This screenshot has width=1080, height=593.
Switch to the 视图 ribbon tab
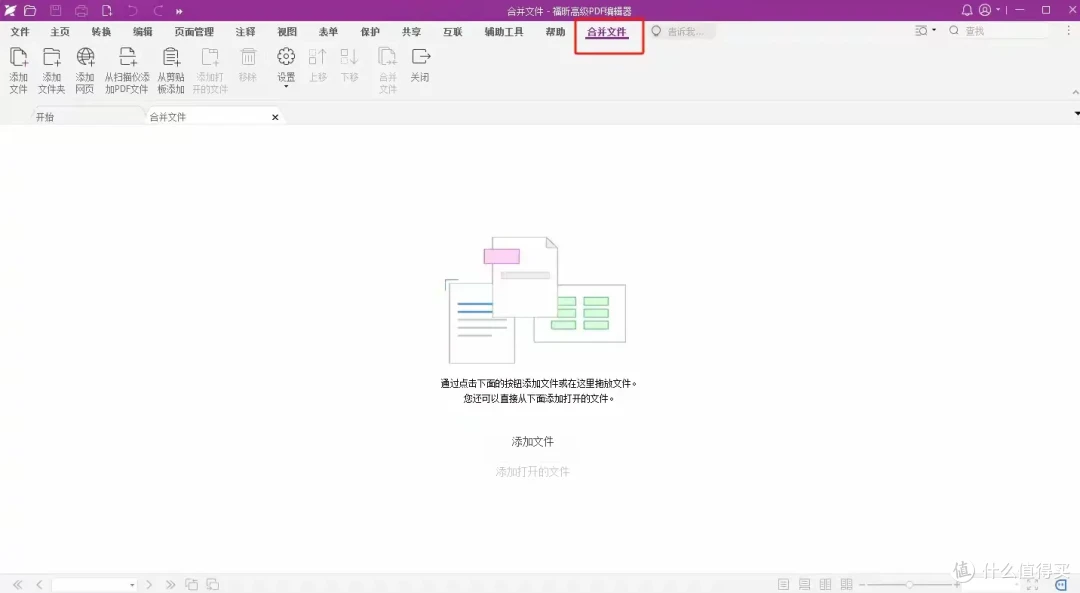(x=287, y=32)
